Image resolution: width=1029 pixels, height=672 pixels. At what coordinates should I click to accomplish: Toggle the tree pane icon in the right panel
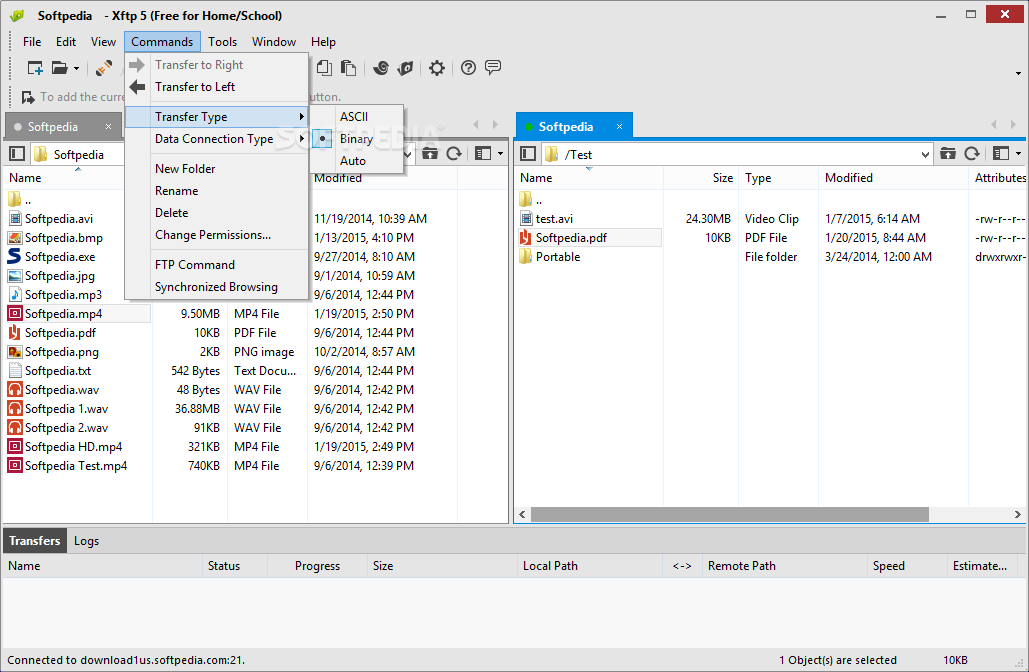[528, 154]
